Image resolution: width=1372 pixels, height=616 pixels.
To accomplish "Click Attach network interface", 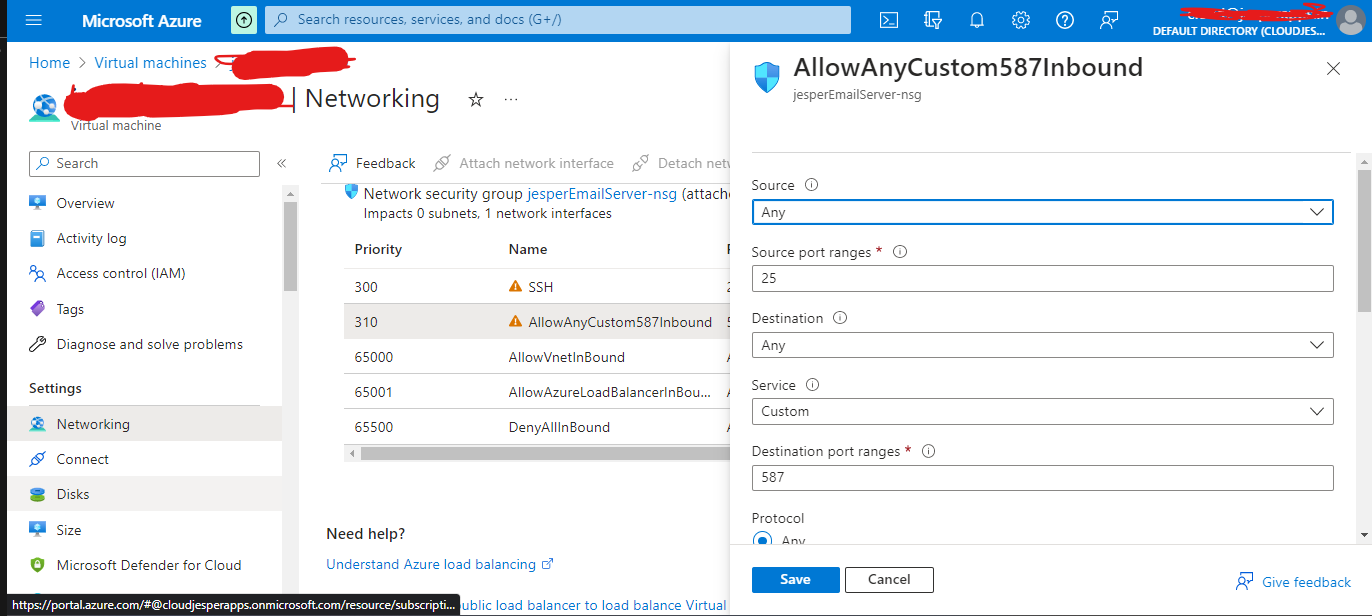I will 523,163.
